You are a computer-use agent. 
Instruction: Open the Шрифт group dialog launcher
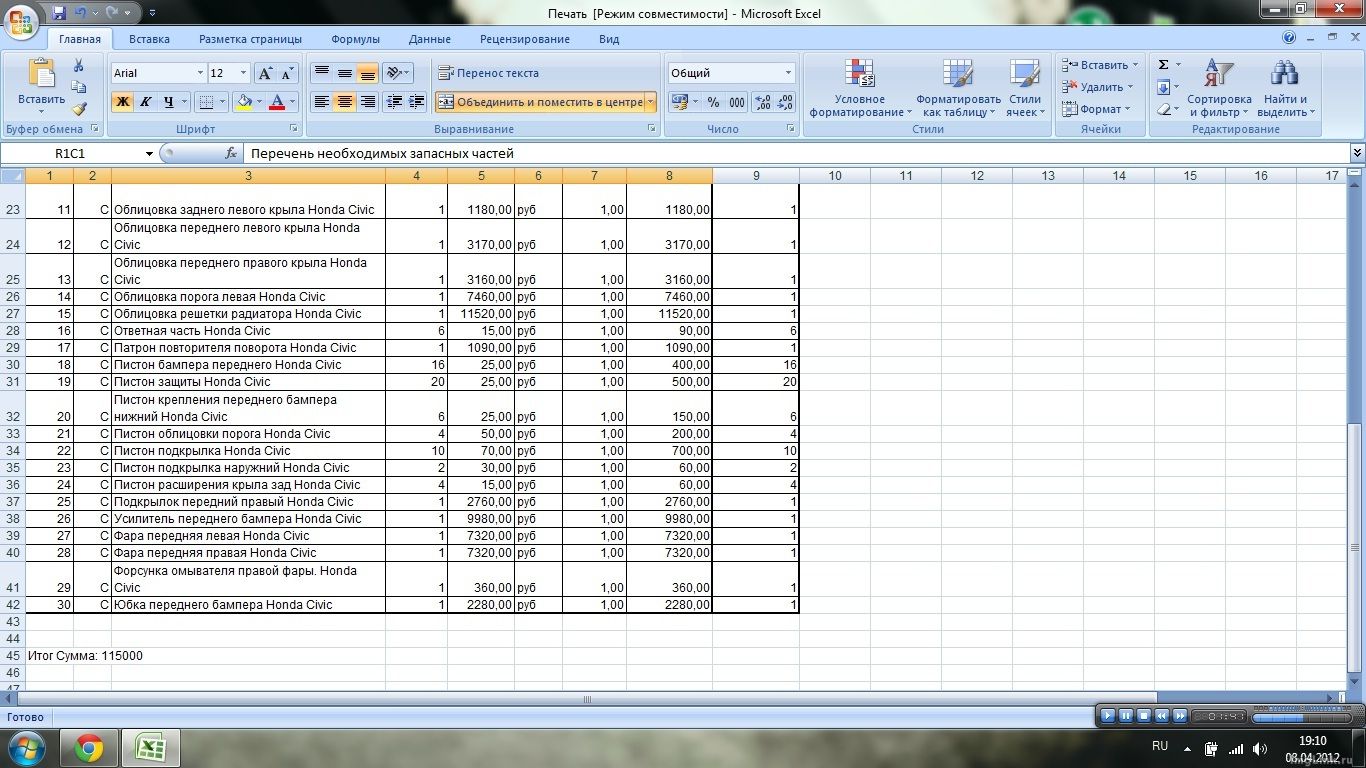294,129
